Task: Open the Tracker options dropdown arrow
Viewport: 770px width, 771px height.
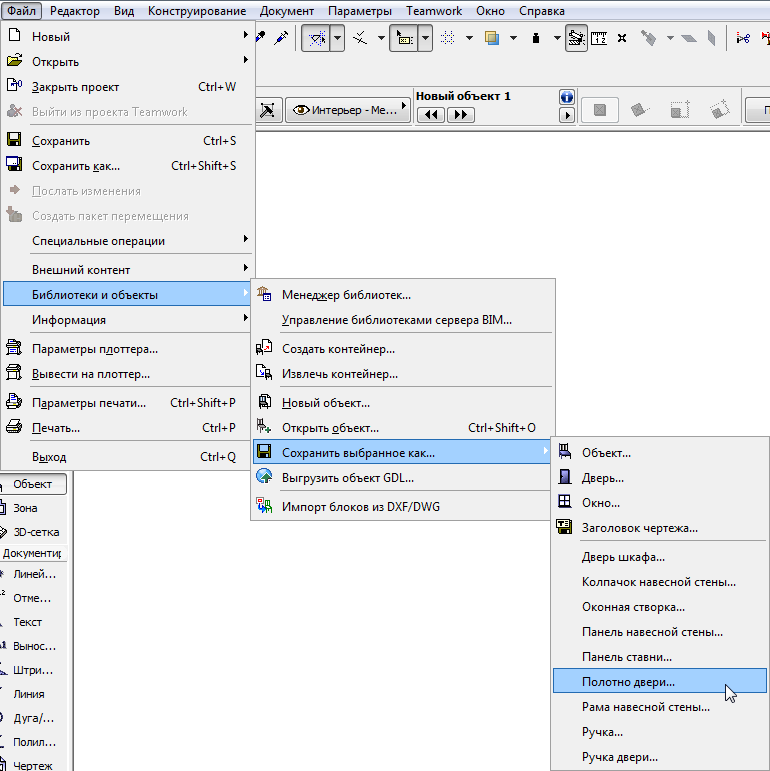Action: tap(425, 38)
